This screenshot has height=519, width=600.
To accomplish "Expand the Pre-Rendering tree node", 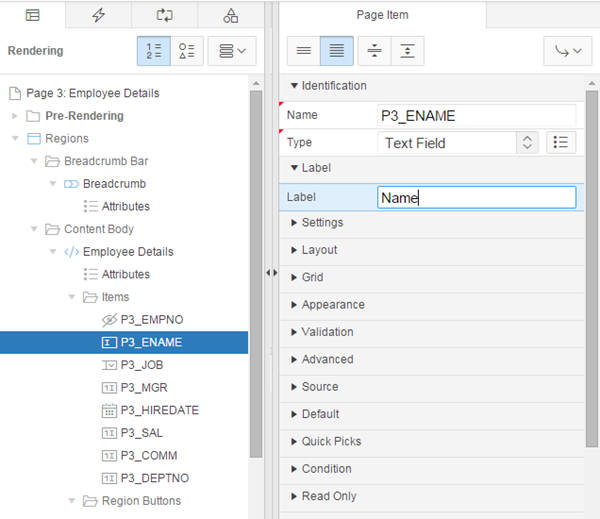I will (x=15, y=116).
